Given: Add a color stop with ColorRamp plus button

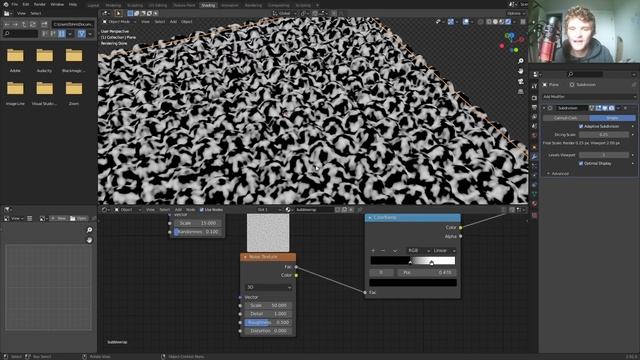Looking at the screenshot, I should (x=373, y=251).
